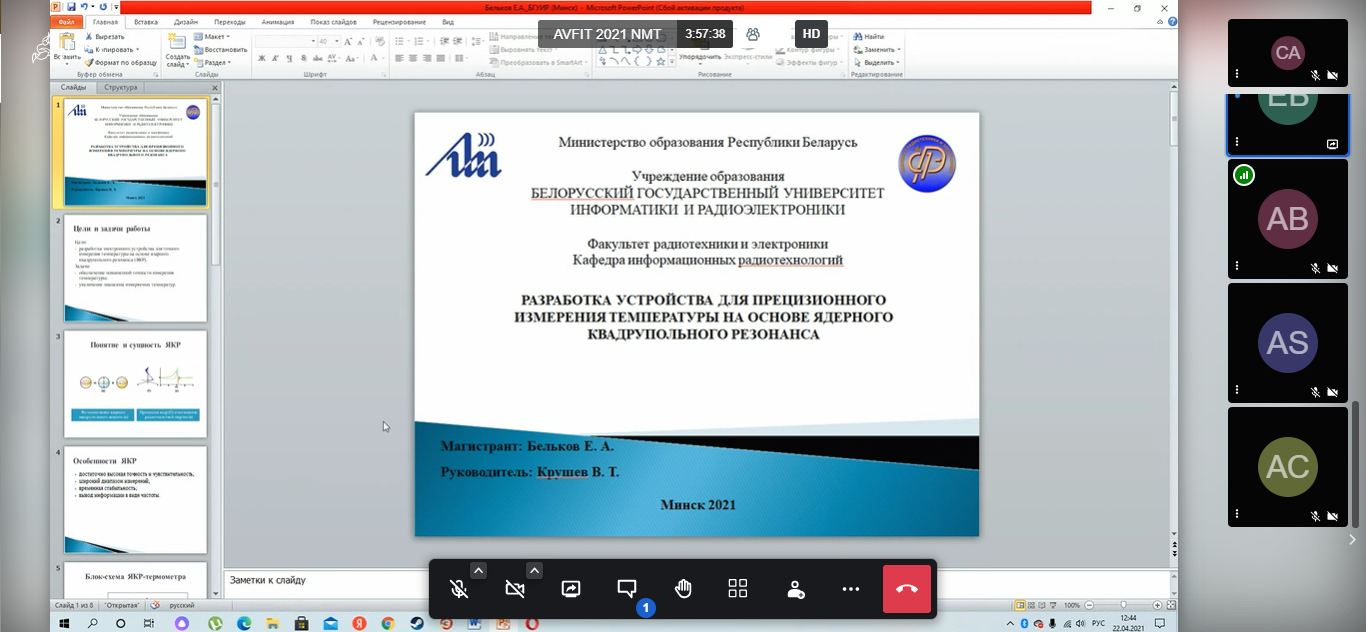Viewport: 1366px width, 632px height.
Task: Click the Redo icon in quick access toolbar
Action: click(x=103, y=6)
